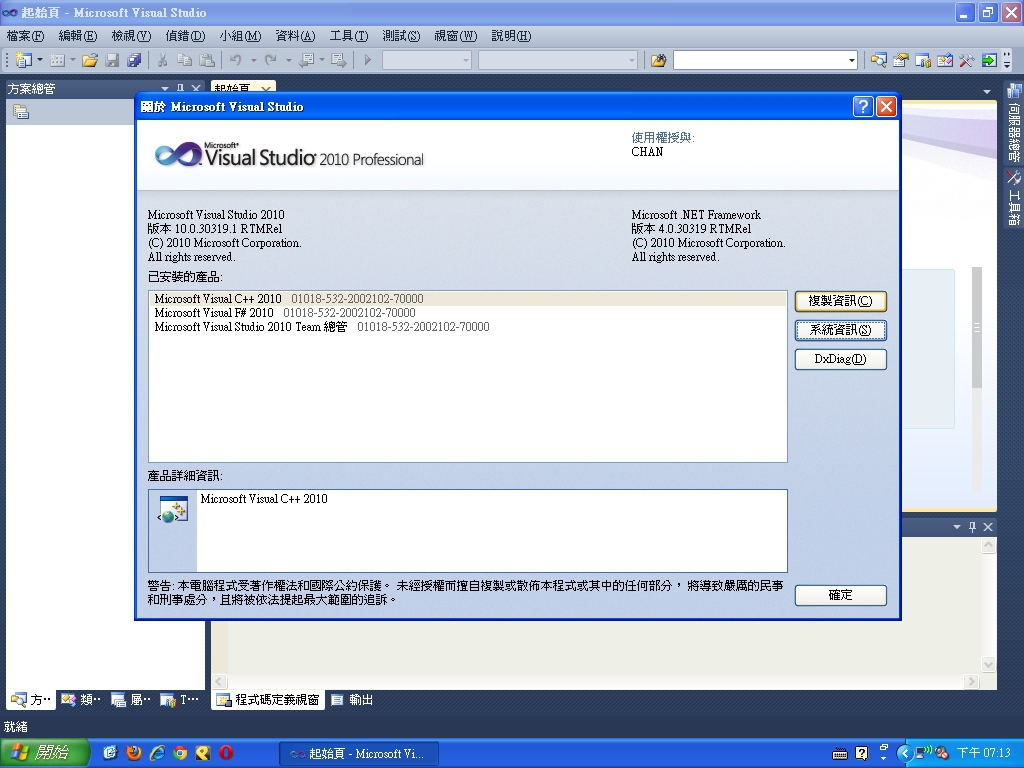This screenshot has width=1024, height=768.
Task: Click the Paste toolbar icon
Action: [206, 60]
